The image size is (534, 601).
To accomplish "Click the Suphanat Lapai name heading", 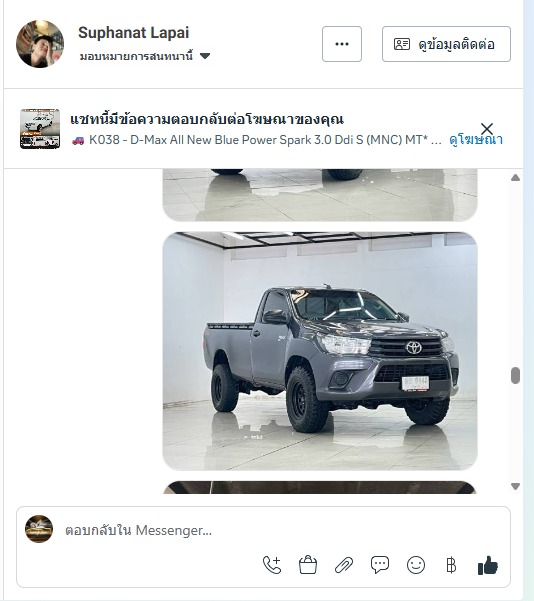I will 133,33.
